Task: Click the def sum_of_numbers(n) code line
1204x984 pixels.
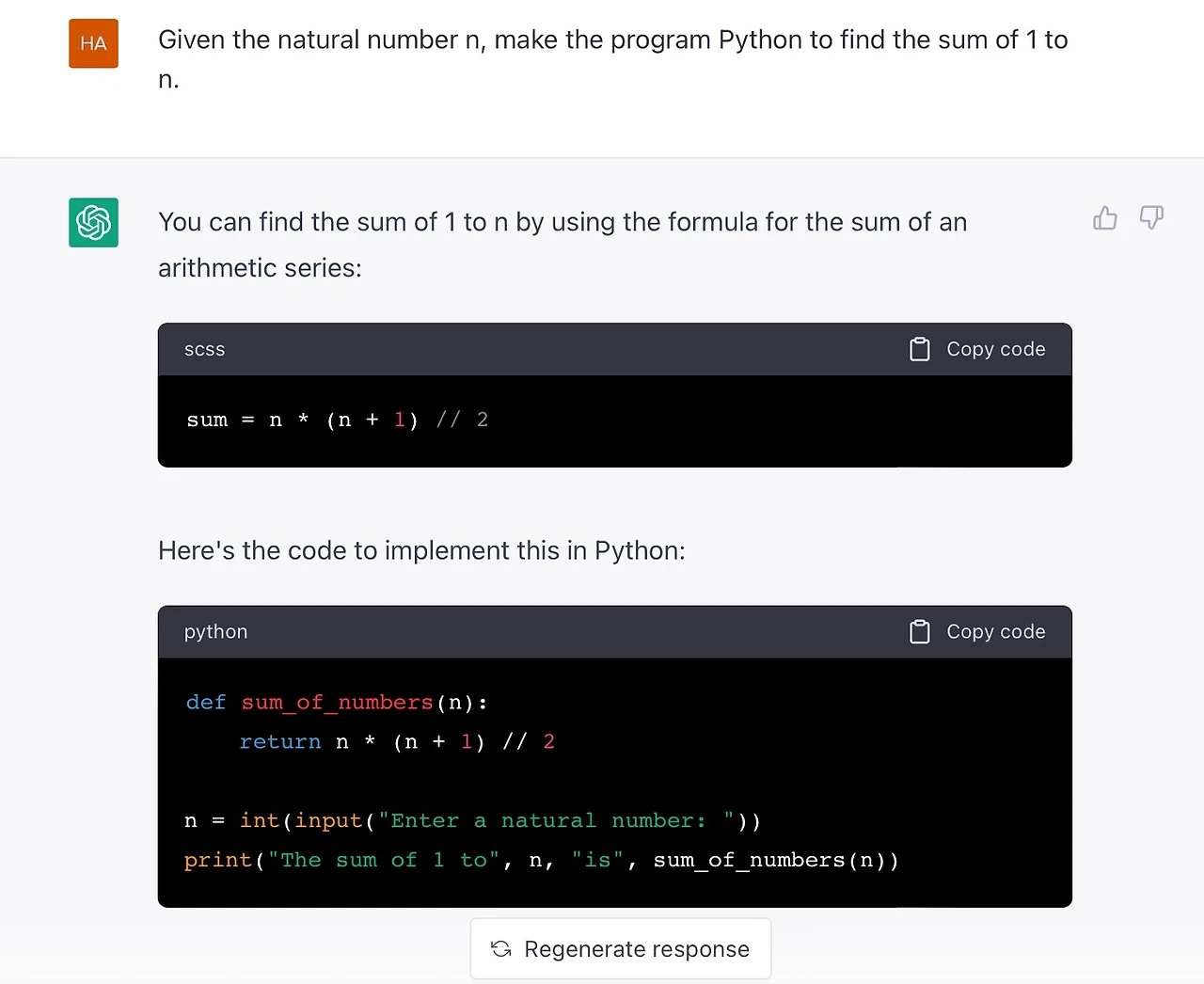Action: click(336, 703)
